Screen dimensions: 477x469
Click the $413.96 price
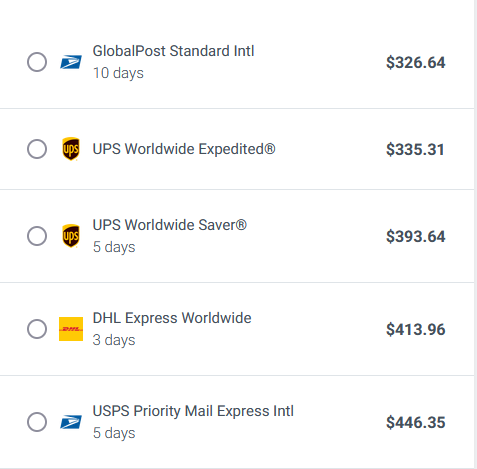[x=416, y=329]
